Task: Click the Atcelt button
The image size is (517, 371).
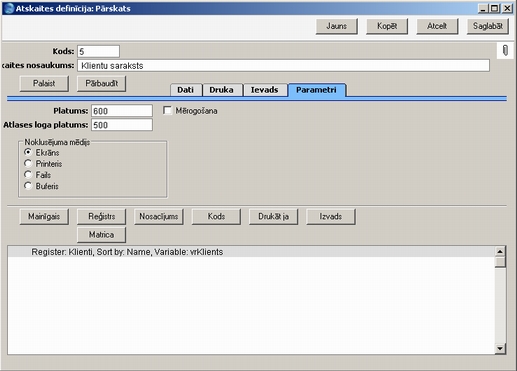Action: click(437, 26)
